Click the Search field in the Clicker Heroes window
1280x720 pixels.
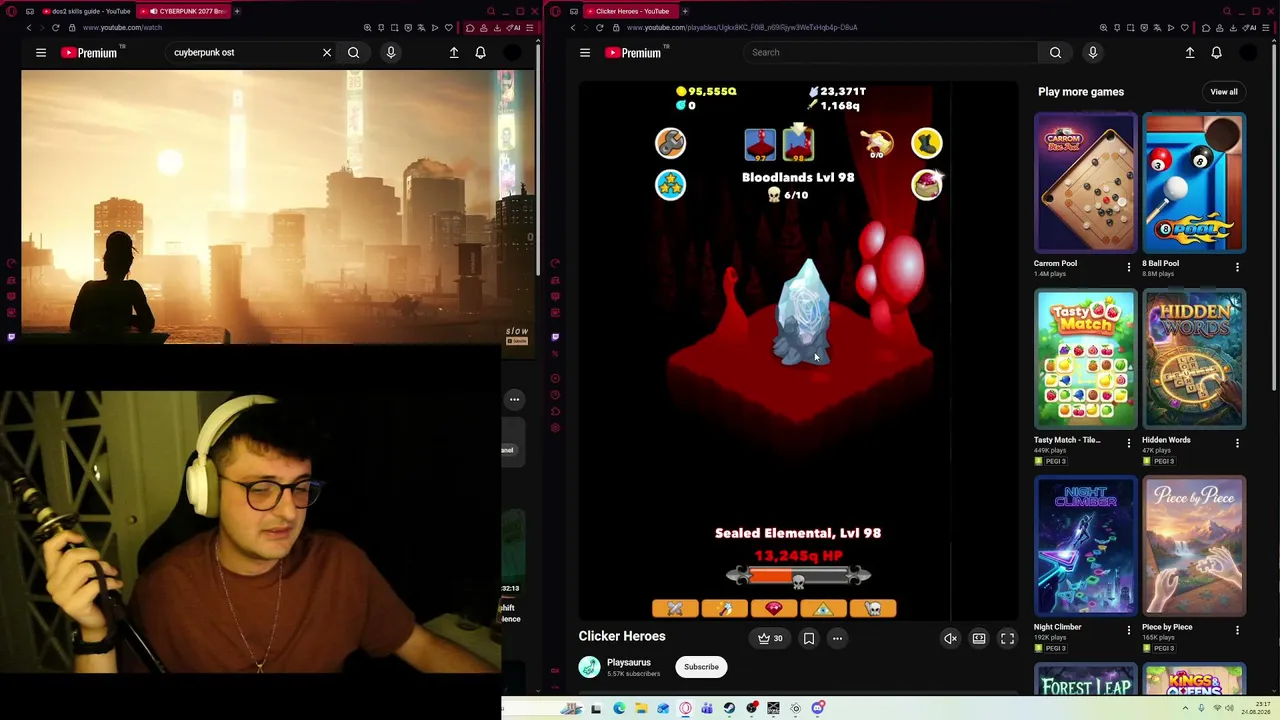890,52
